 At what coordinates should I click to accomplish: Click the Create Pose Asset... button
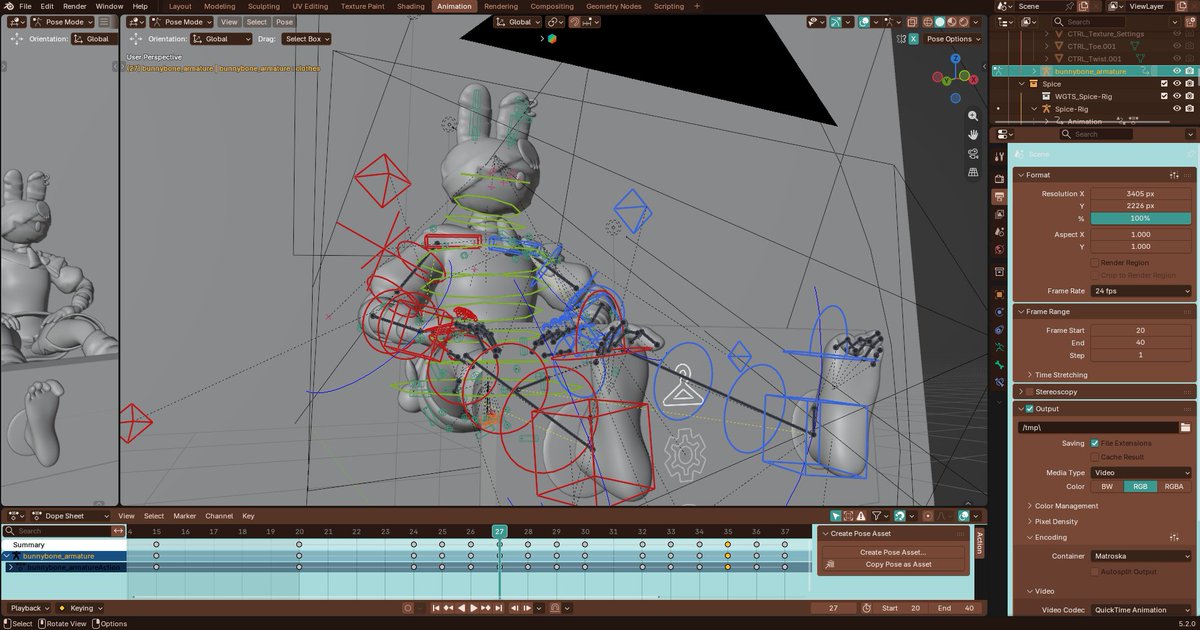(x=893, y=552)
